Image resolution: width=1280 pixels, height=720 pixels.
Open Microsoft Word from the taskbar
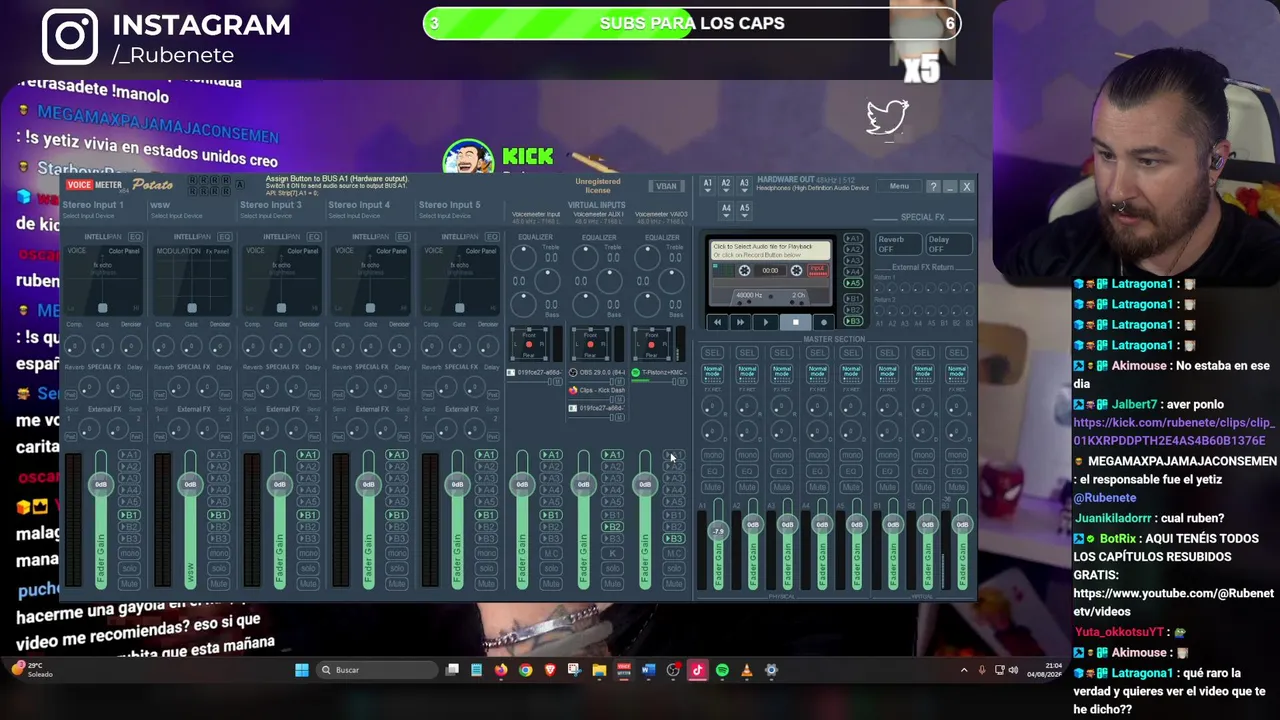648,670
